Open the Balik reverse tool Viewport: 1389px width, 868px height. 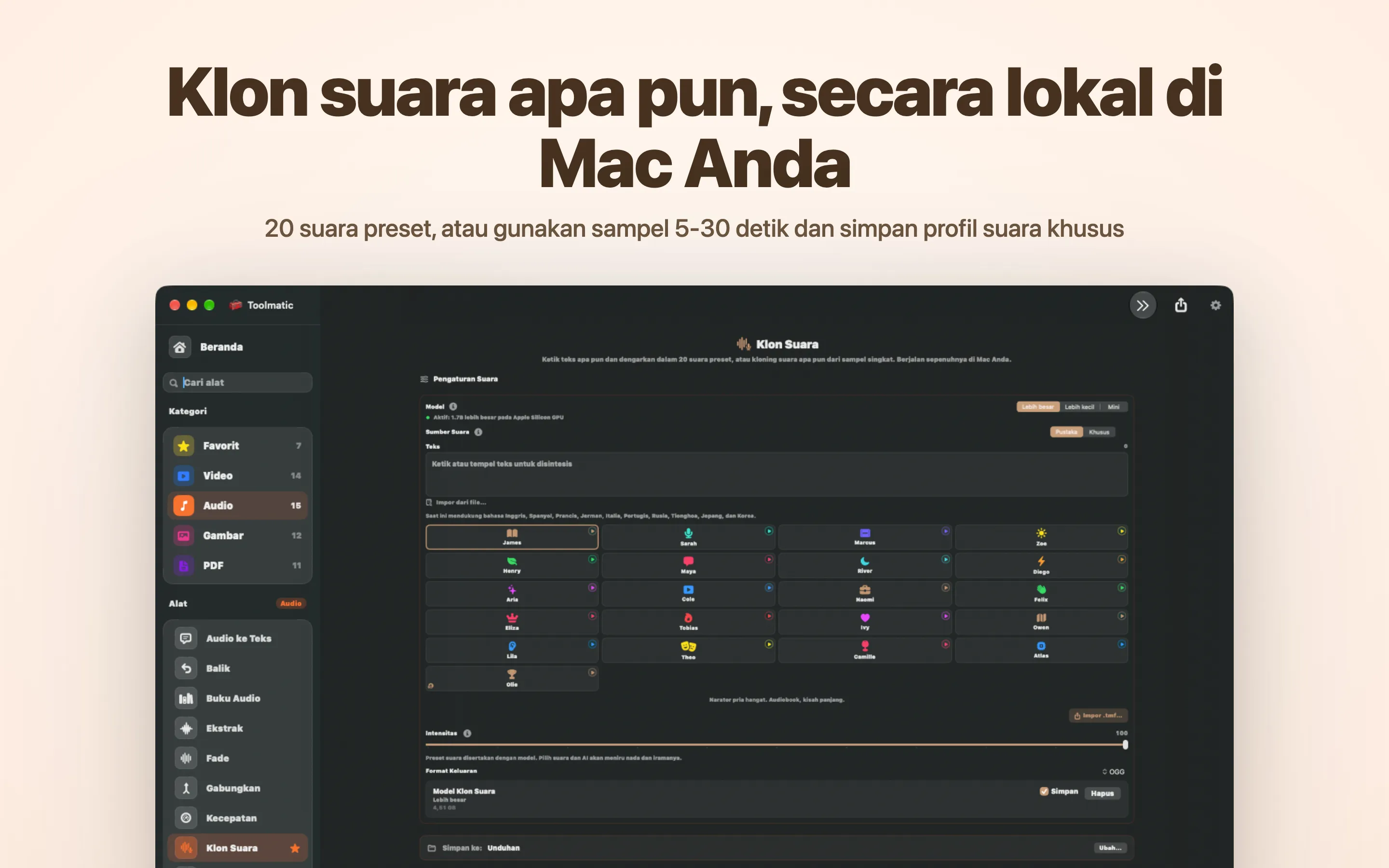tap(238, 668)
